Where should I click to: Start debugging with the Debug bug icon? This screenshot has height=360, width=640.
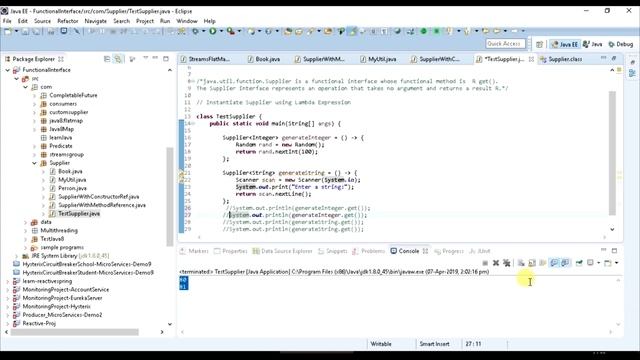196,31
